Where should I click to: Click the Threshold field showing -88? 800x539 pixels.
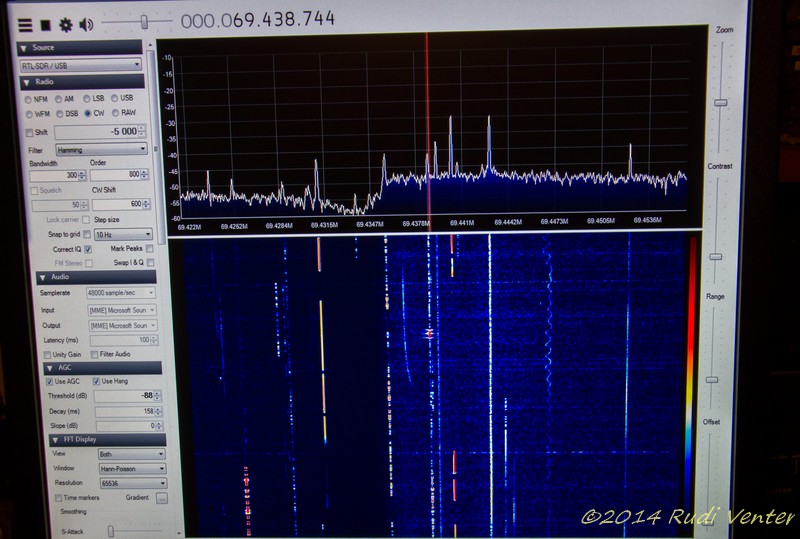124,396
